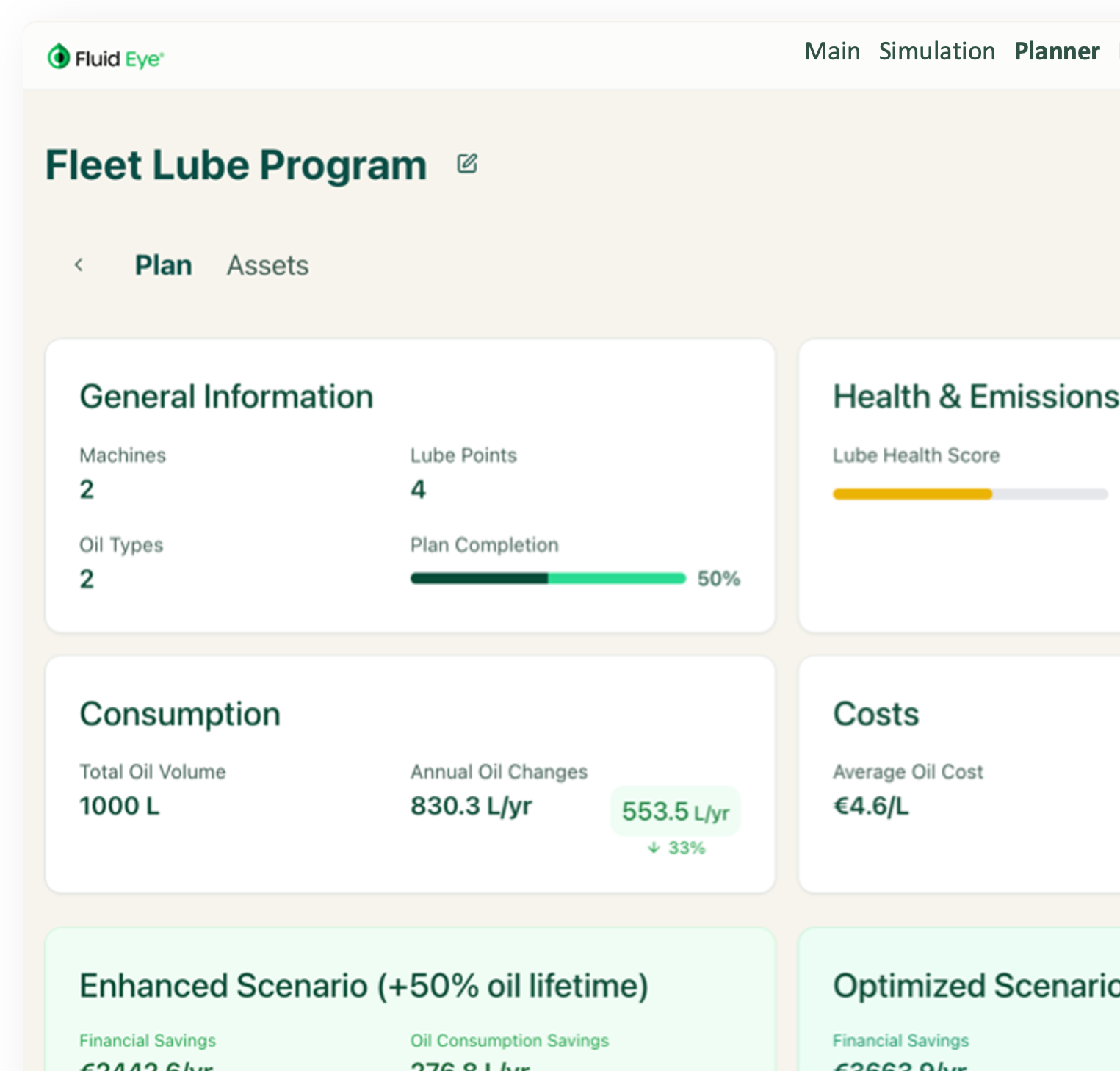Click the edit icon beside Fleet Lube Program

[467, 164]
